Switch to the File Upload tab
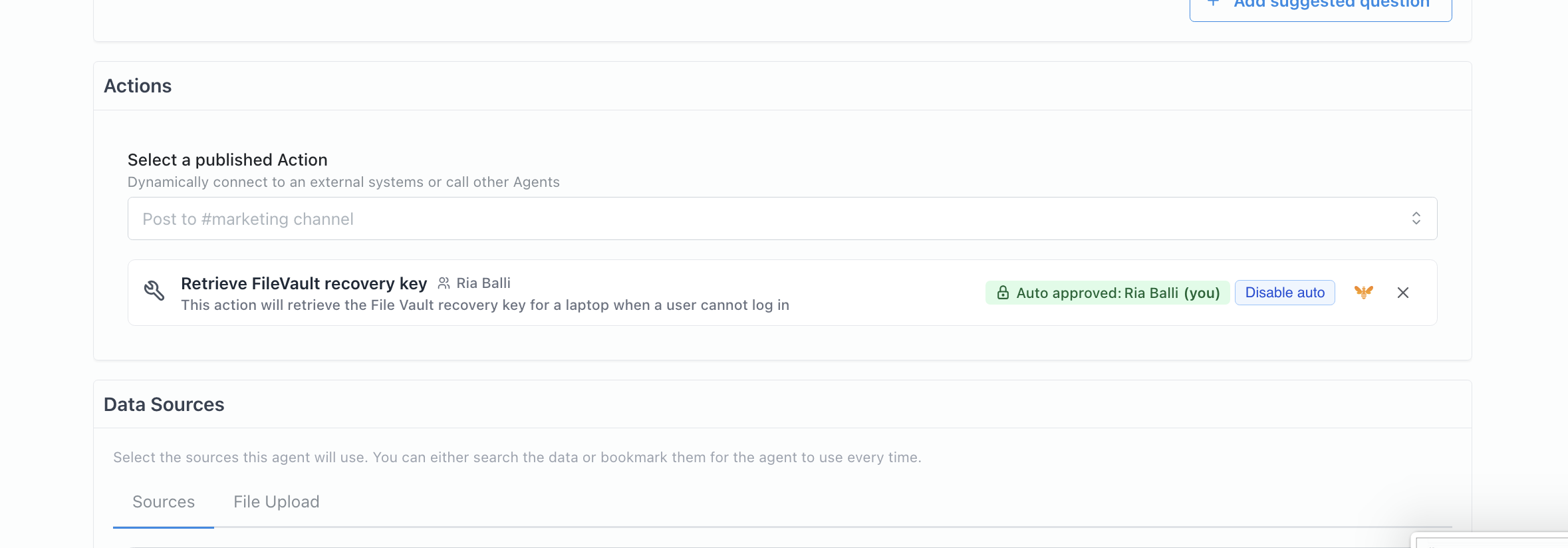 point(276,501)
